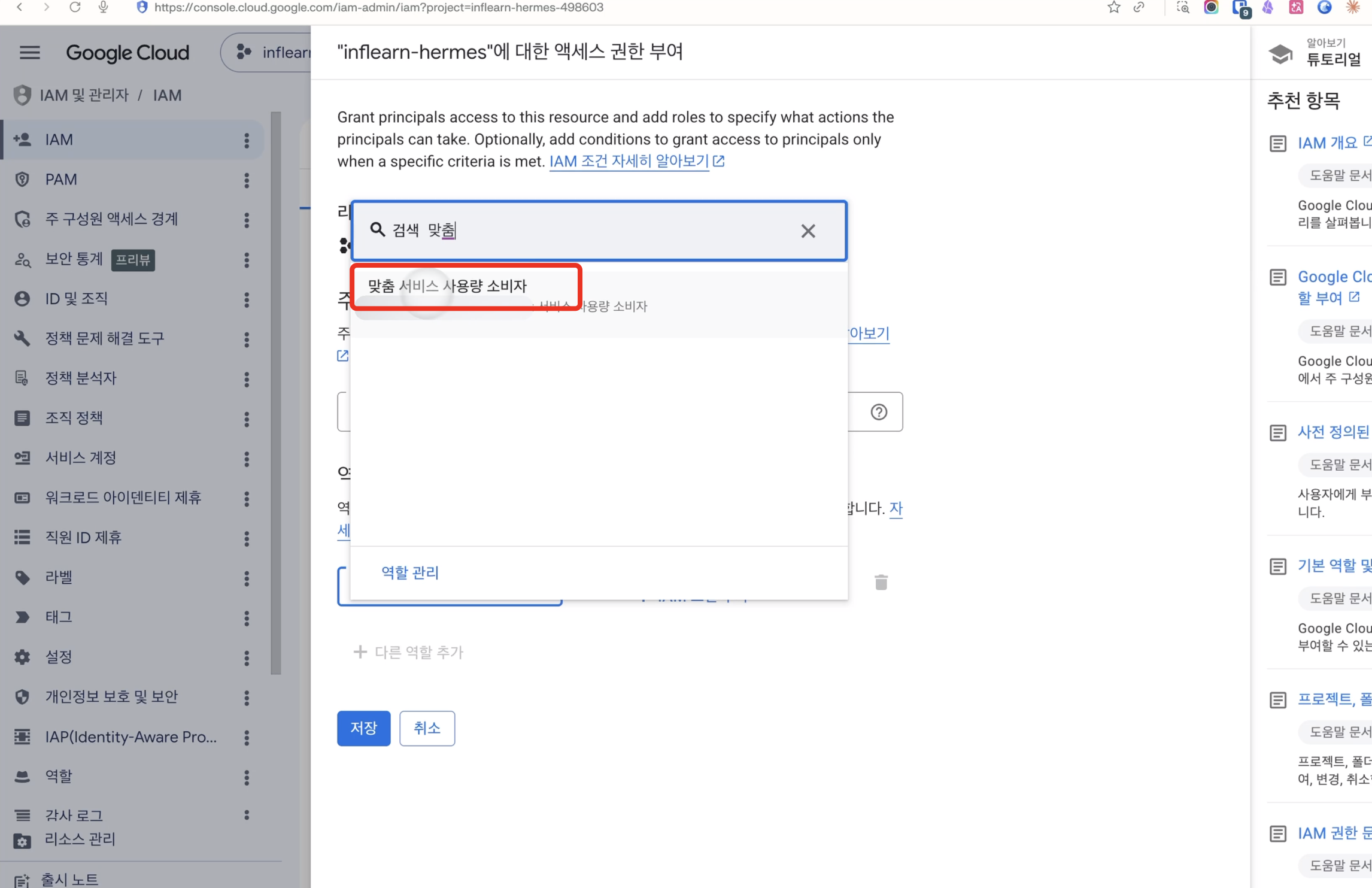Reload the page in the browser

(x=75, y=7)
